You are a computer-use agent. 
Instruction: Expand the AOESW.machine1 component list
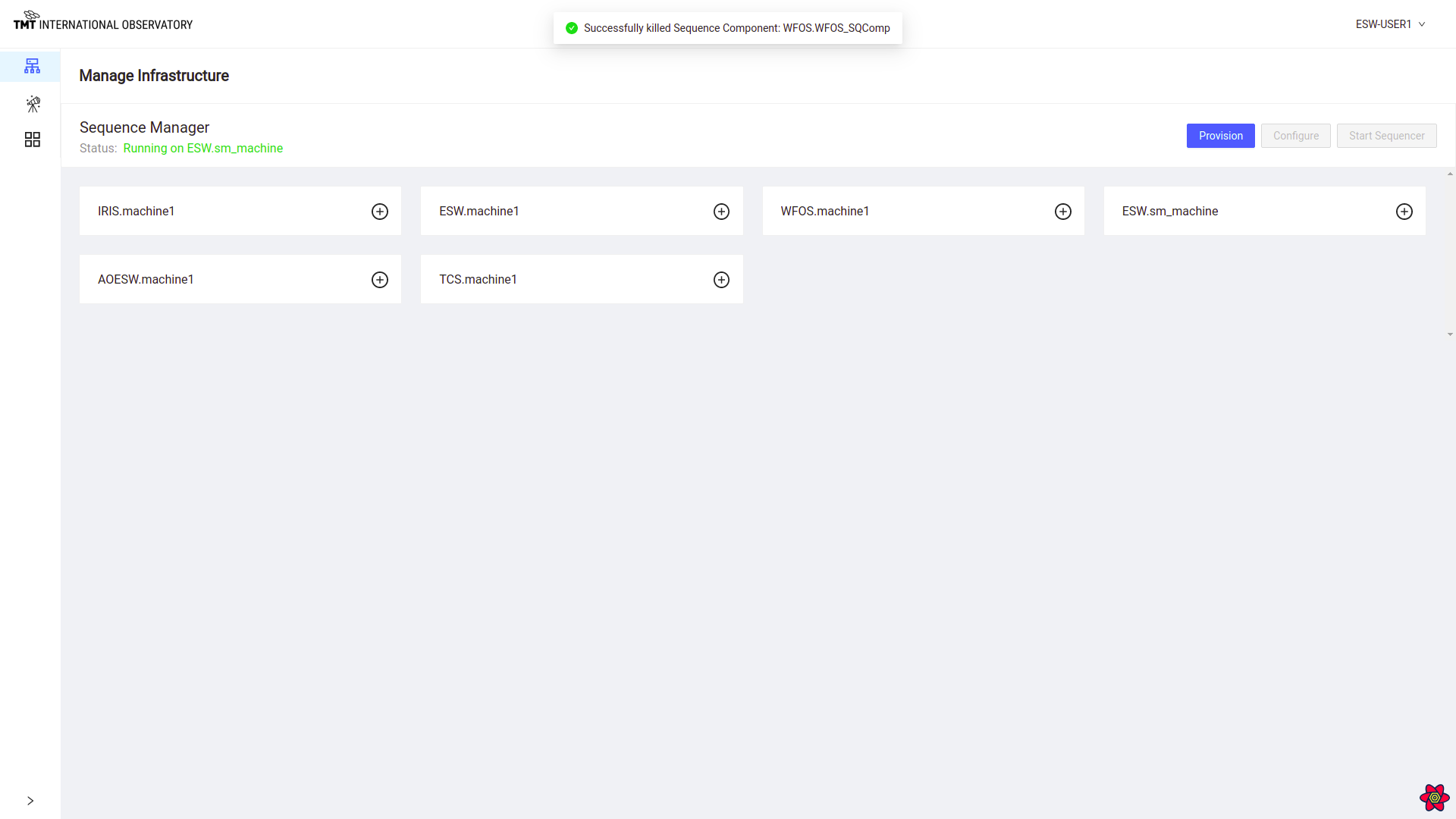click(x=380, y=280)
